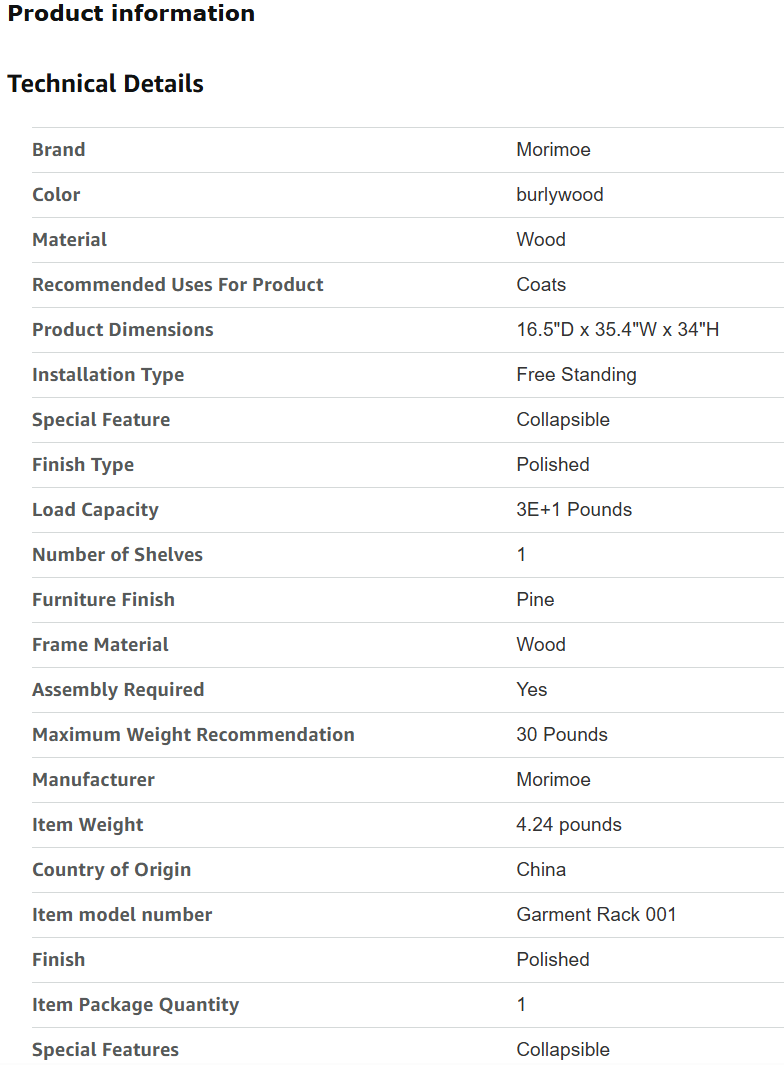Select the Brand value Morimoe

pyautogui.click(x=553, y=149)
